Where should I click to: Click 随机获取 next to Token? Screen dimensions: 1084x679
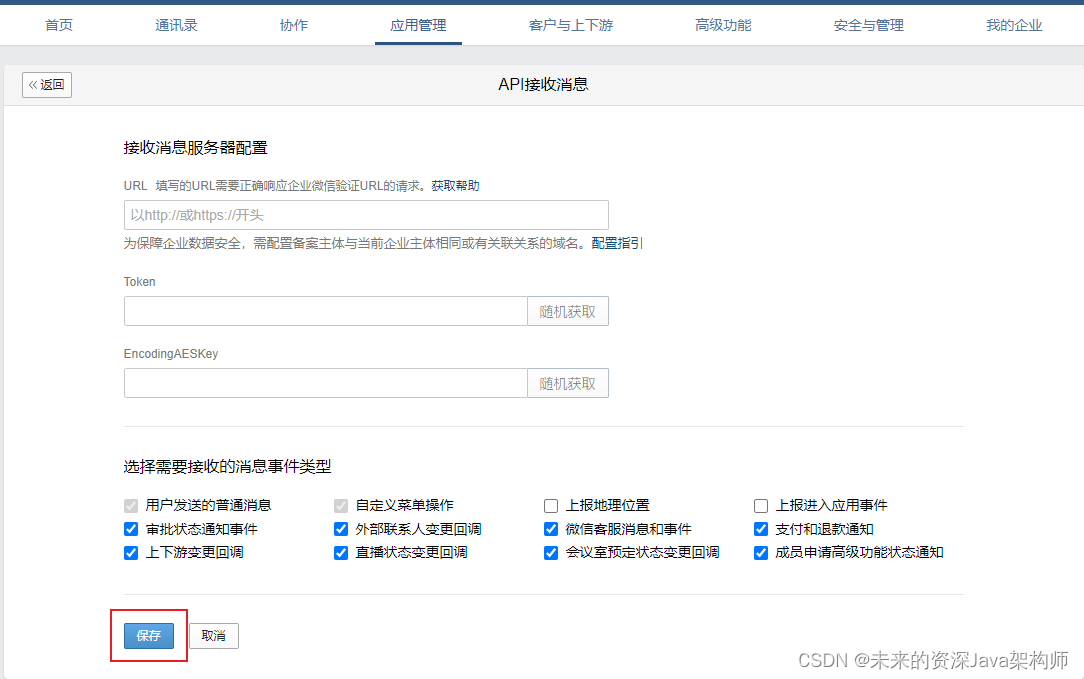point(568,311)
